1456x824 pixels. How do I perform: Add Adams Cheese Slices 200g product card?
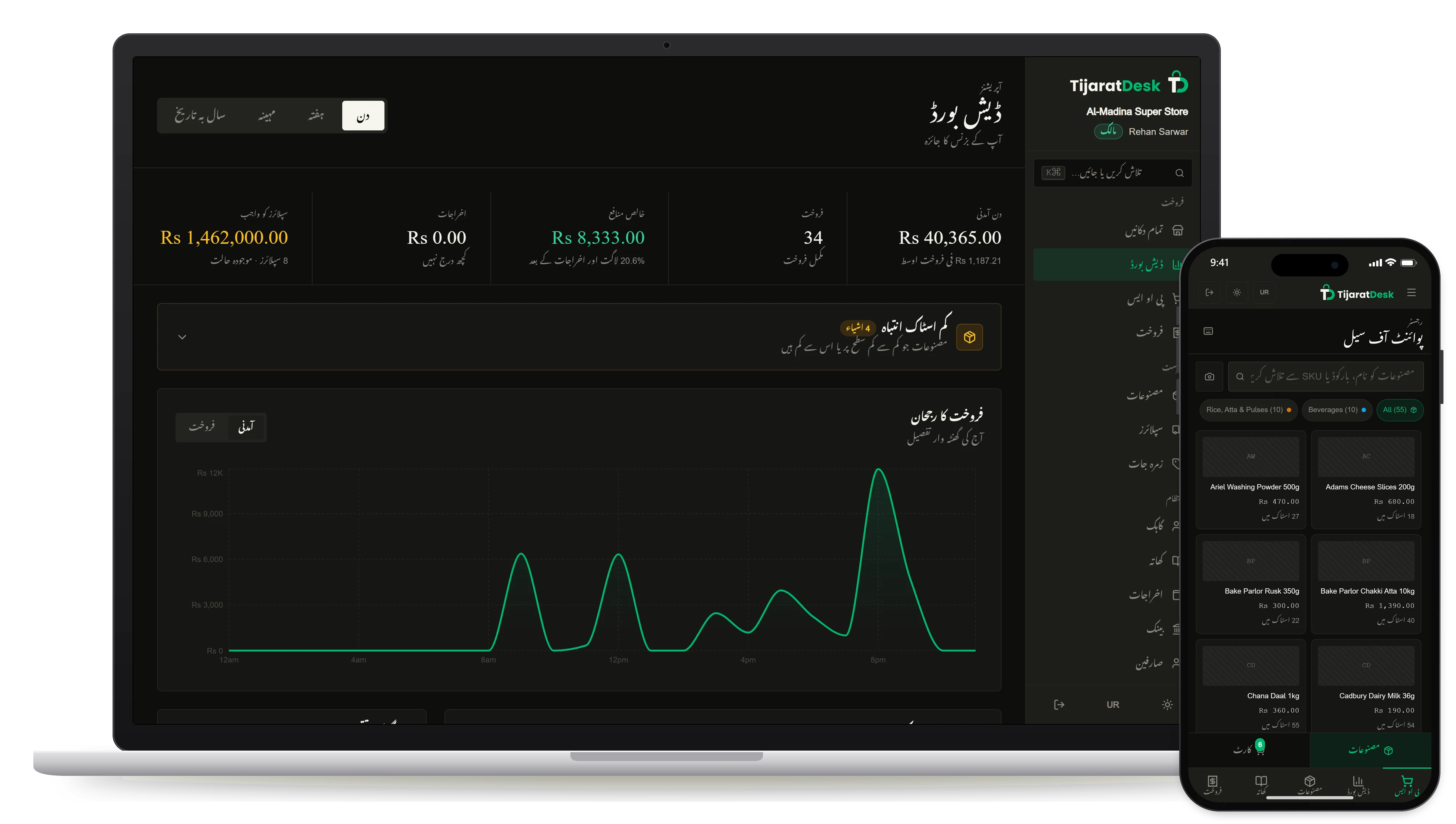(x=1366, y=480)
